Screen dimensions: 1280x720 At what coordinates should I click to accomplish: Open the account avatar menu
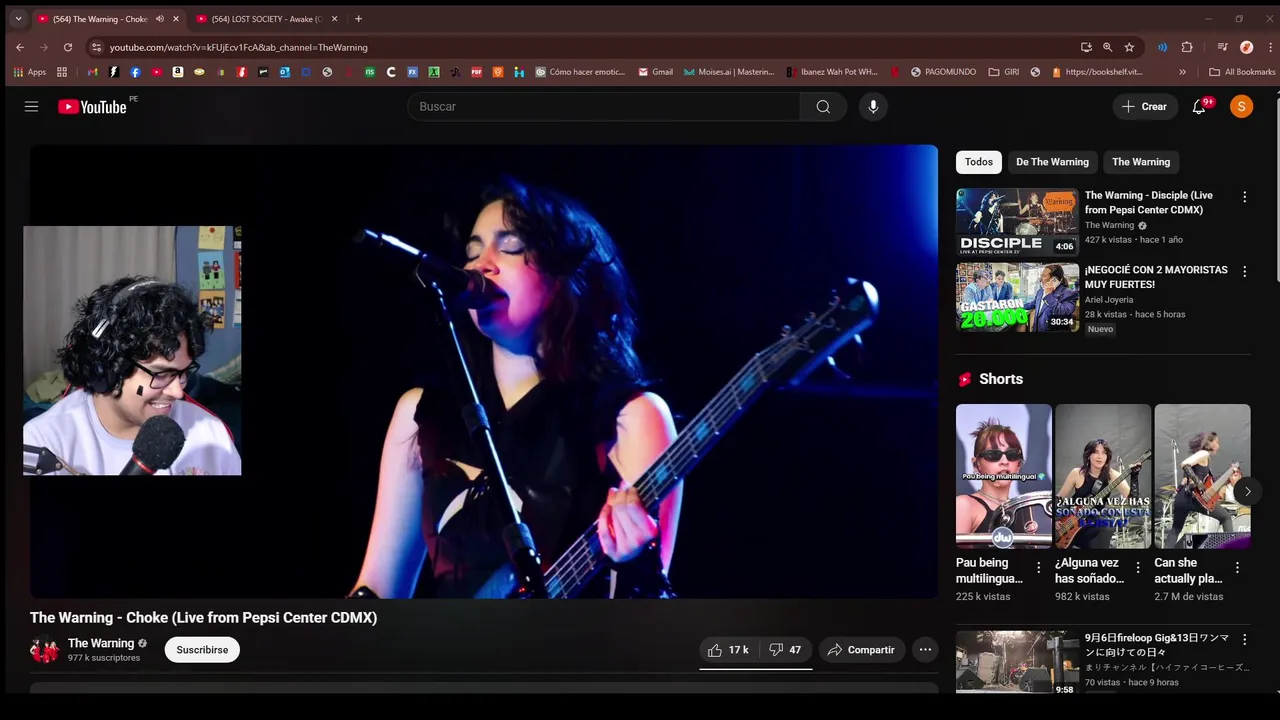(1241, 107)
